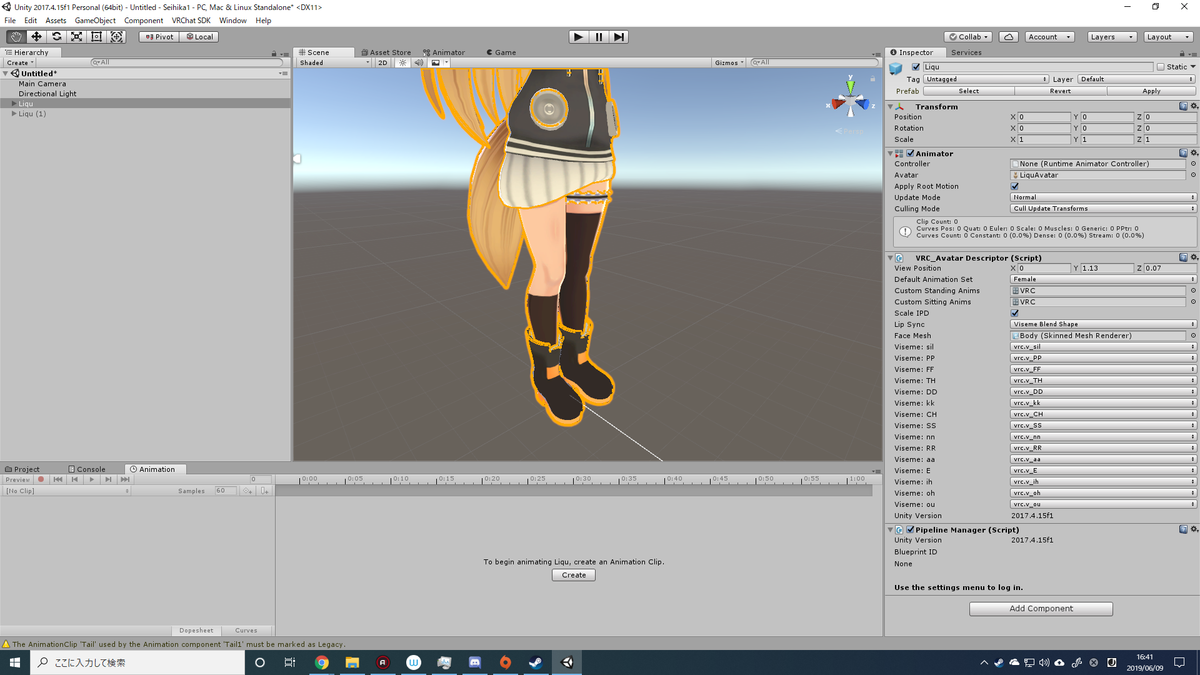Screen dimensions: 1200x675
Task: Open Chrome from the Windows taskbar
Action: (322, 662)
